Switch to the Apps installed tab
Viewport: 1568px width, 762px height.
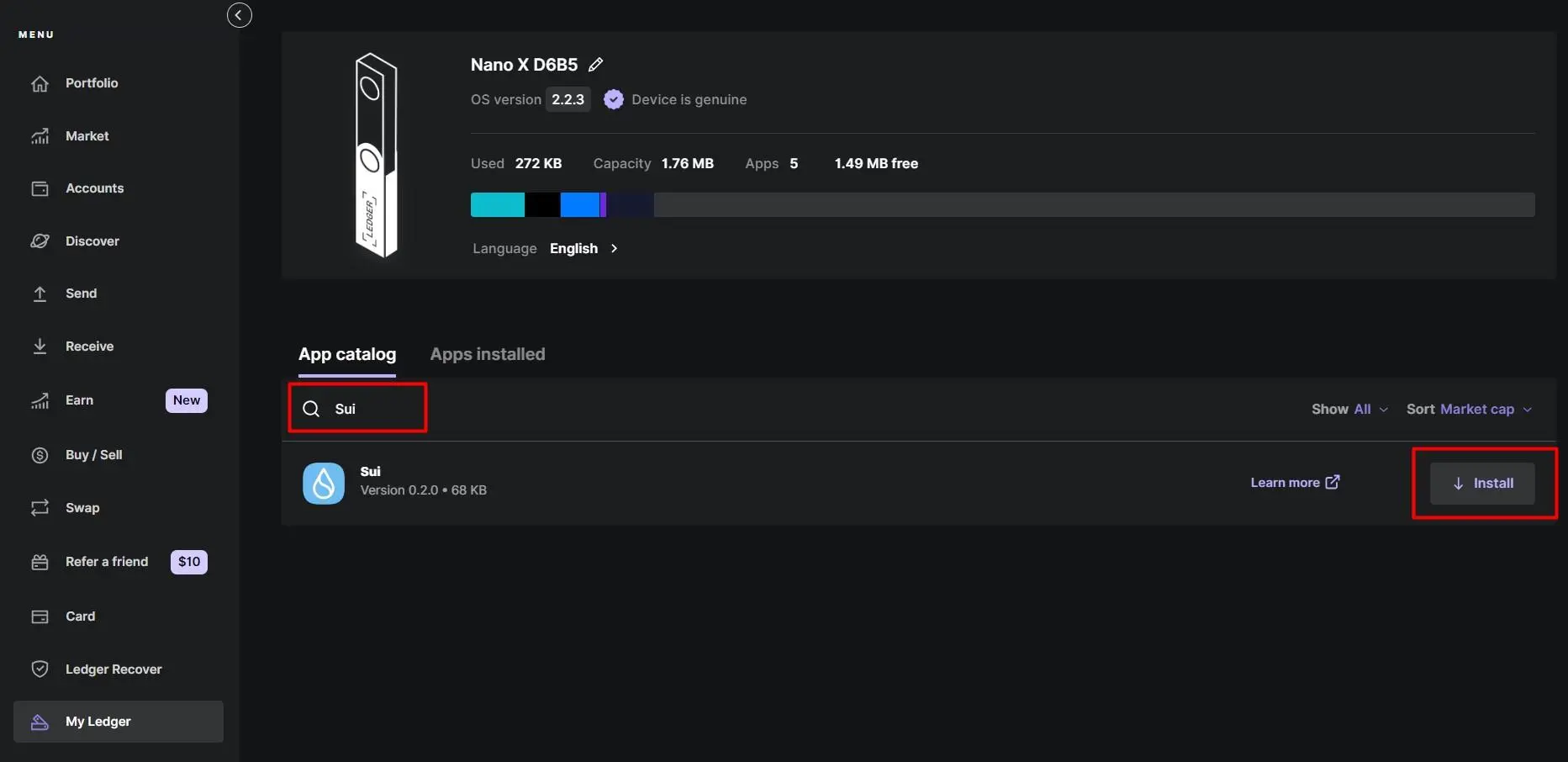tap(488, 354)
